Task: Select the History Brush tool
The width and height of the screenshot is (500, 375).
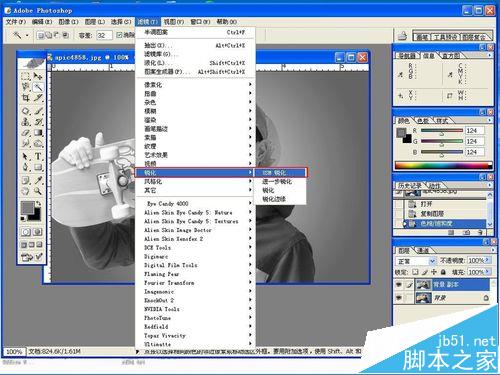Action: coord(38,122)
